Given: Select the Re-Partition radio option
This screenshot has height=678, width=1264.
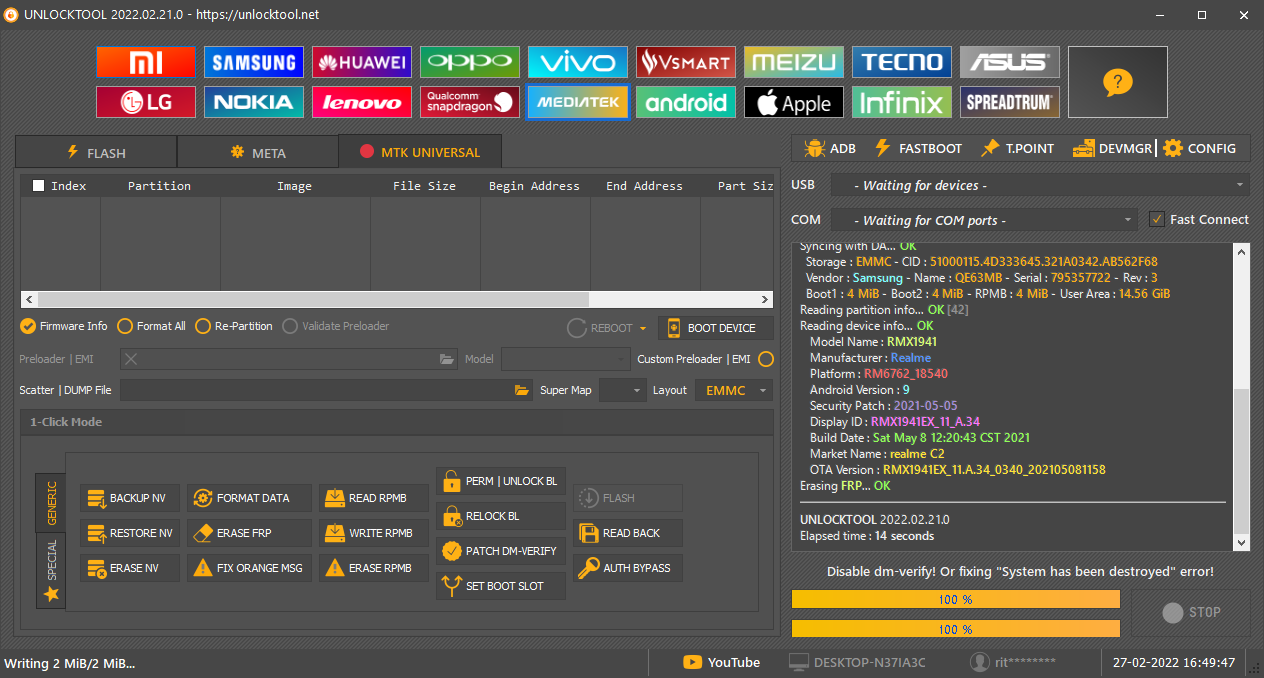Looking at the screenshot, I should [234, 326].
